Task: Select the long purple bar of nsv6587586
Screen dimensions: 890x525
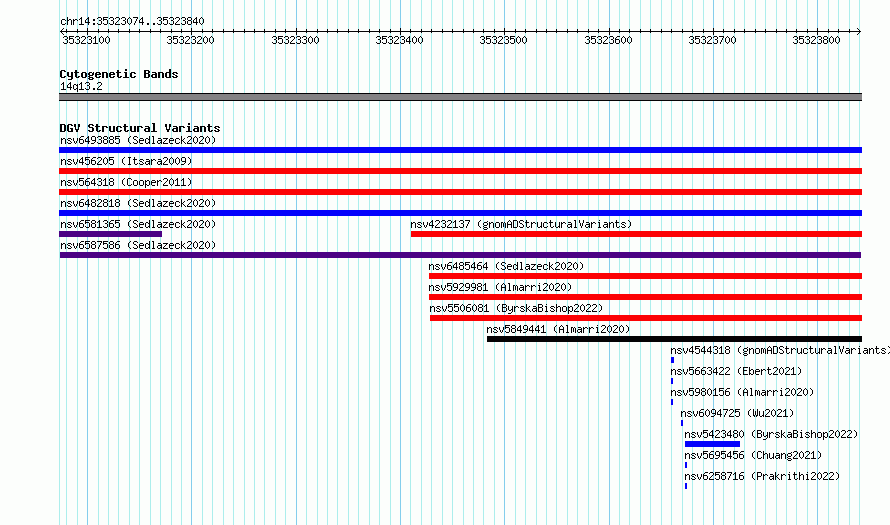Action: click(x=460, y=255)
